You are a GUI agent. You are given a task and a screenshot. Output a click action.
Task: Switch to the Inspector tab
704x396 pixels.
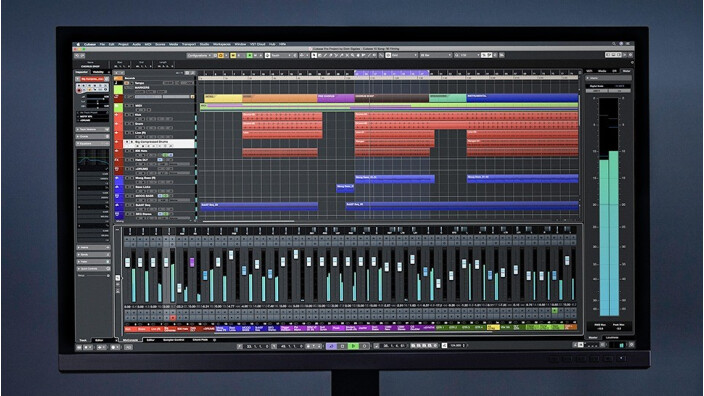[82, 72]
